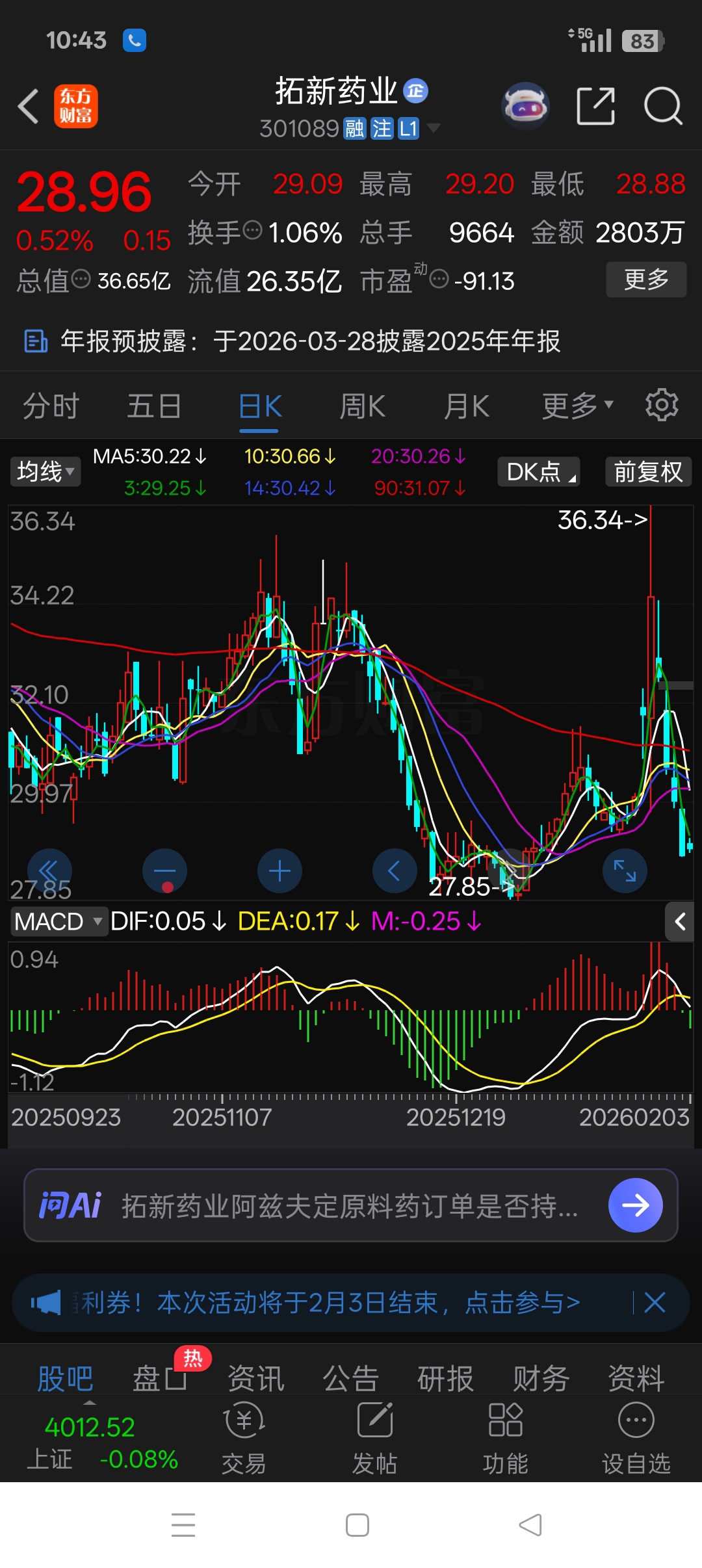Tap the 市盈 info icon
This screenshot has width=702, height=1568.
pyautogui.click(x=439, y=279)
